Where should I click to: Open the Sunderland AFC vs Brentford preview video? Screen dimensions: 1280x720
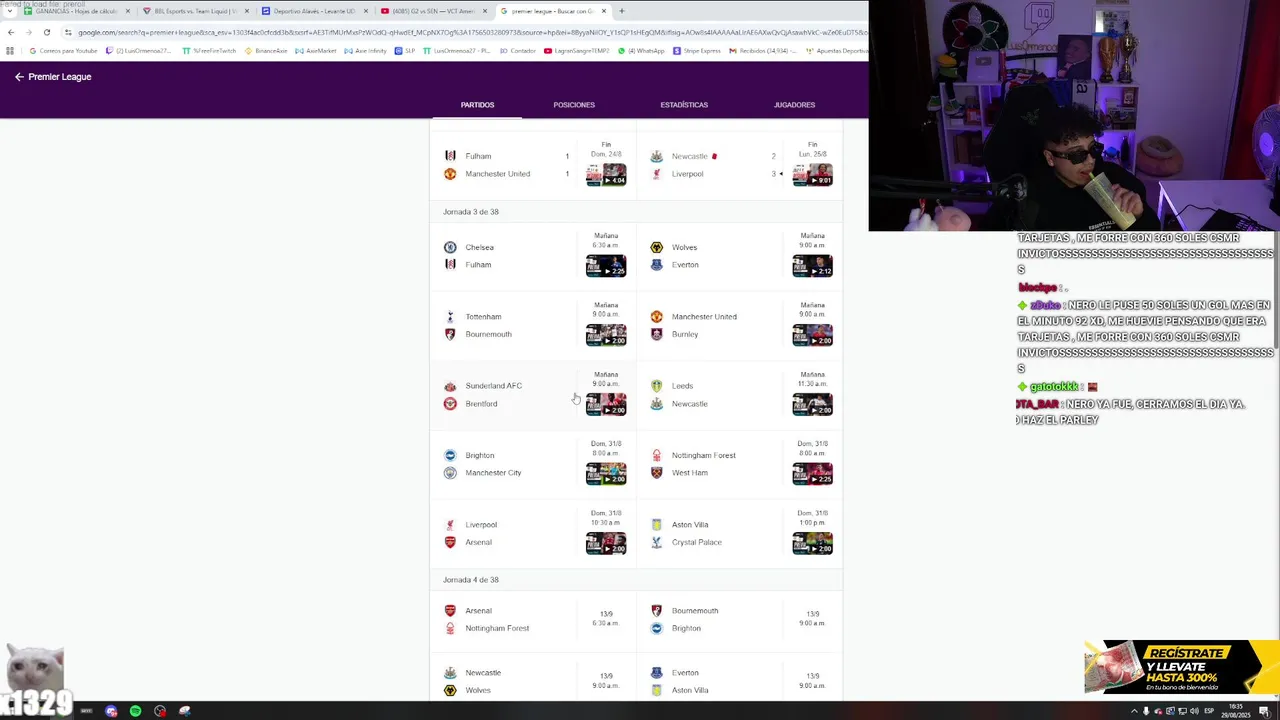click(606, 404)
